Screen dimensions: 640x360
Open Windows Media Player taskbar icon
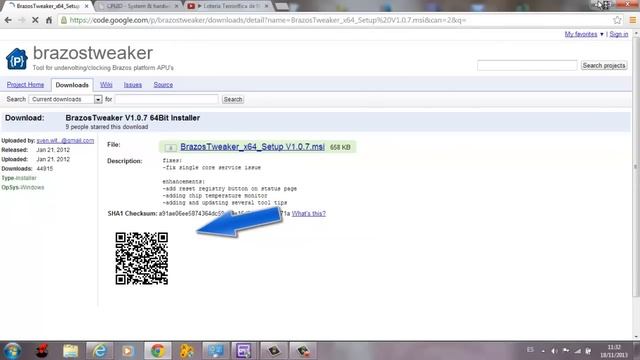pyautogui.click(x=128, y=351)
